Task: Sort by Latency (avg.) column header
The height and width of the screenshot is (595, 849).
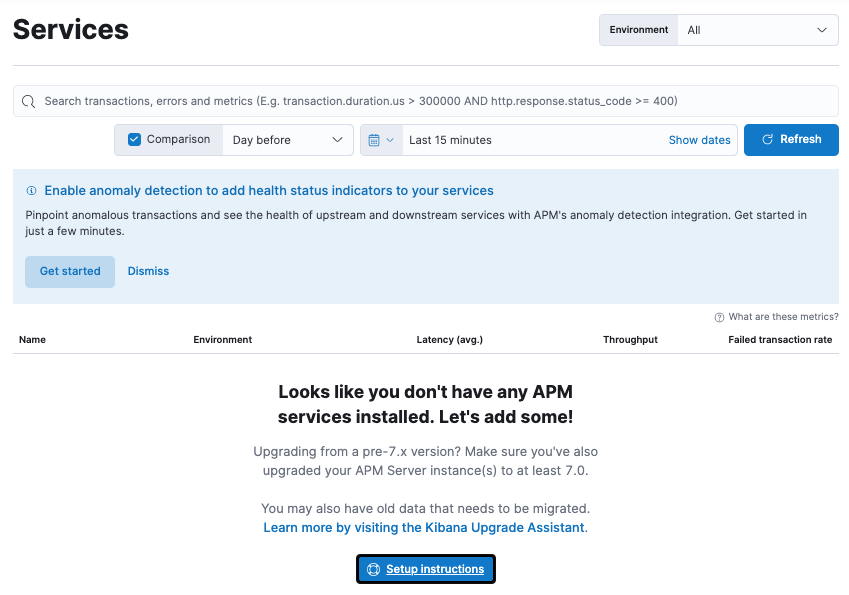Action: pyautogui.click(x=449, y=339)
